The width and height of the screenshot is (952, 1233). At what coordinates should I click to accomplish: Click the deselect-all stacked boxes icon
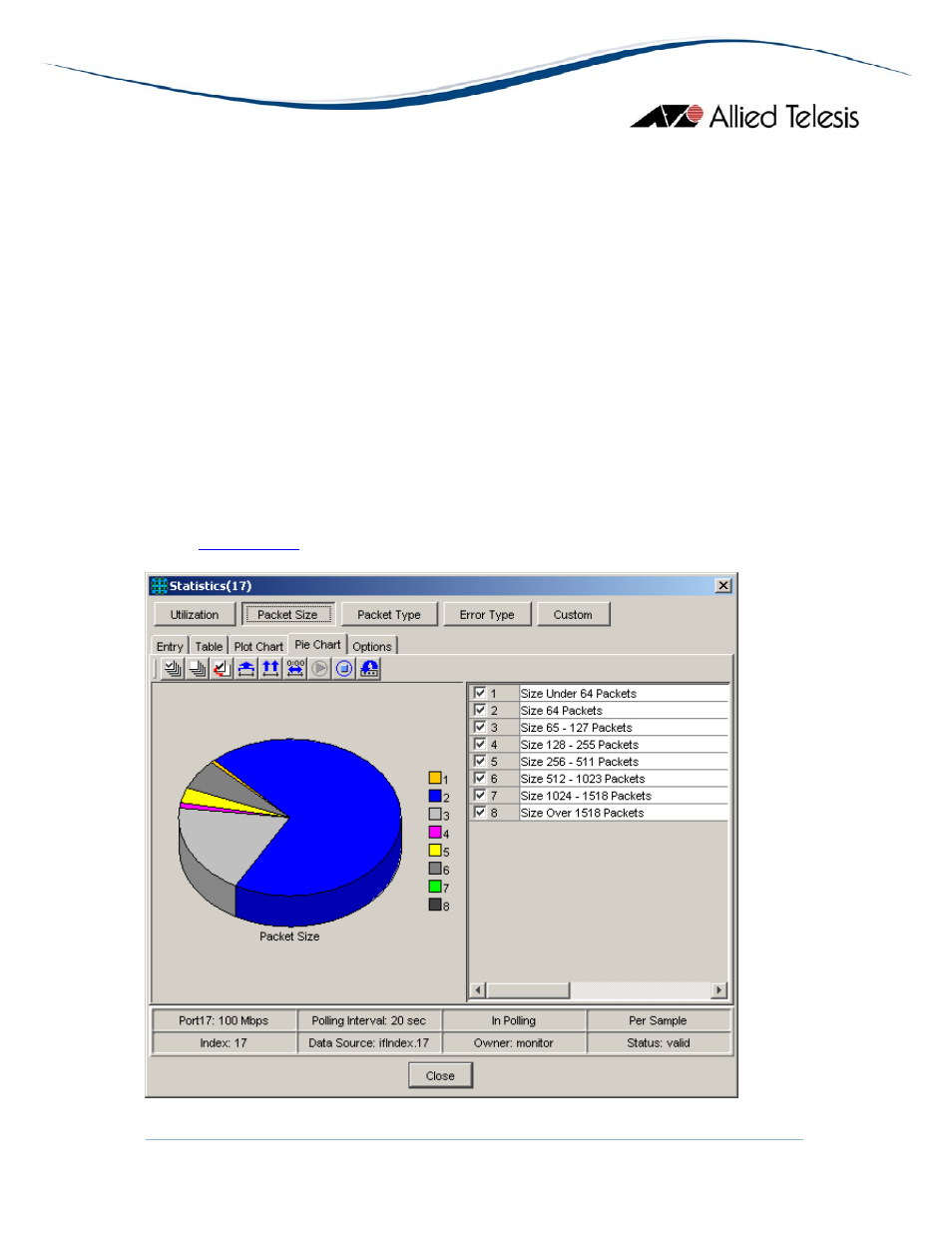click(198, 669)
